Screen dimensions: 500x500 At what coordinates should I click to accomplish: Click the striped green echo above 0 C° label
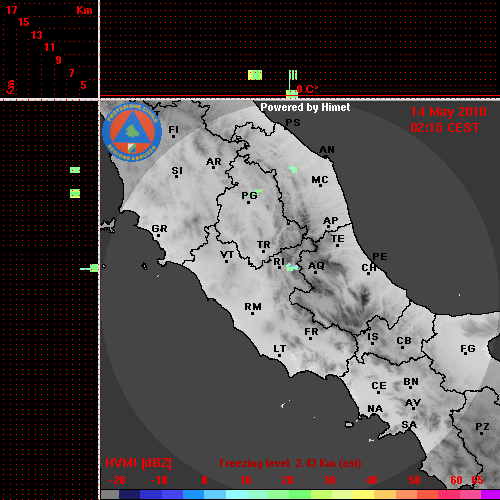[x=293, y=75]
